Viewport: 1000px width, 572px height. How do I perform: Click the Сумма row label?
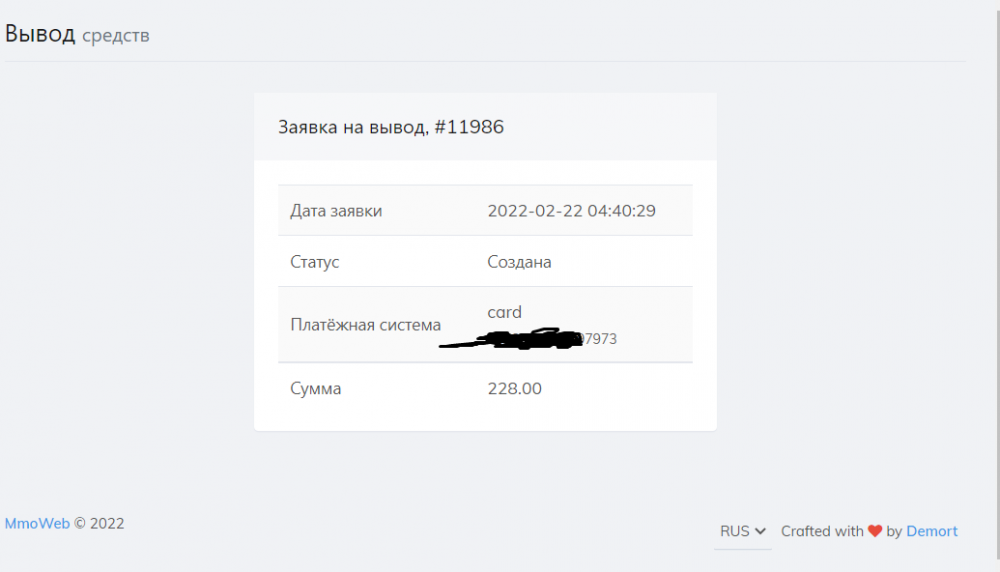pos(315,389)
